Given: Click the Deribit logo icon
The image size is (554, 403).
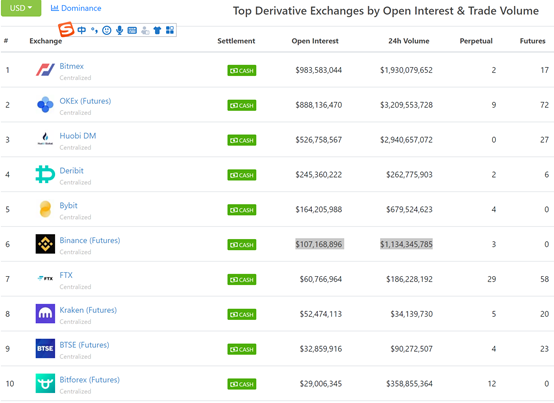Looking at the screenshot, I should 45,174.
